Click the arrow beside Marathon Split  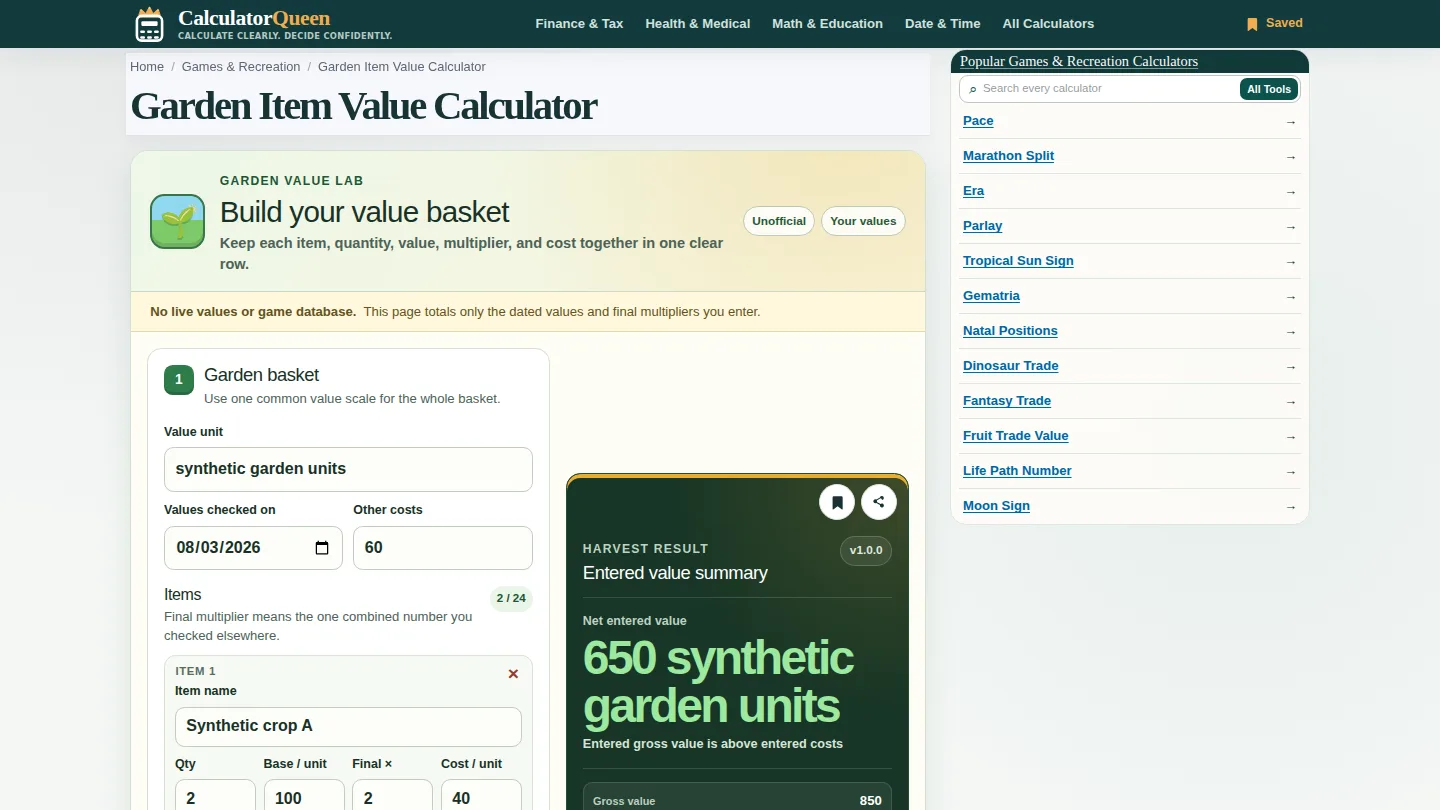tap(1291, 157)
